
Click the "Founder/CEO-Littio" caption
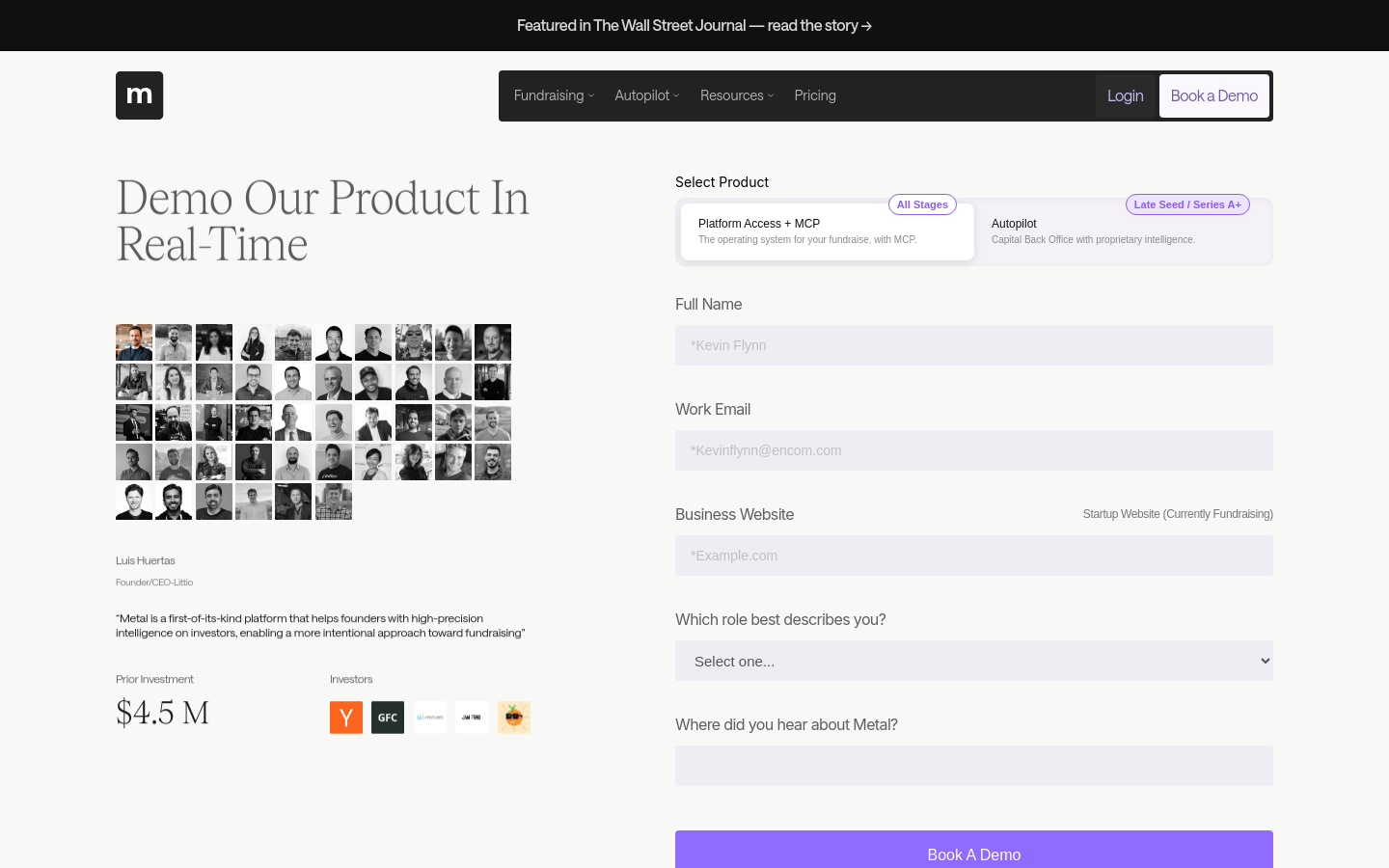click(154, 583)
